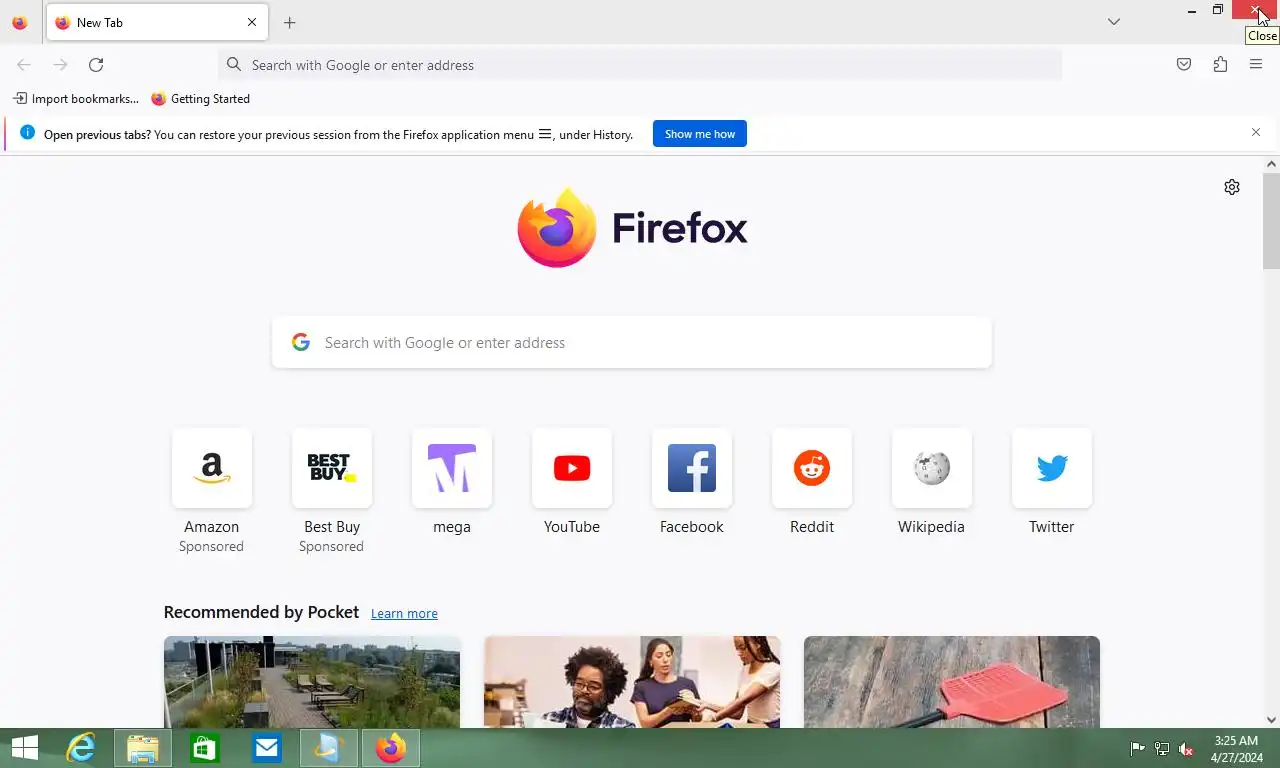Screen dimensions: 1280x768
Task: Click the muted volume tray icon
Action: point(1186,749)
